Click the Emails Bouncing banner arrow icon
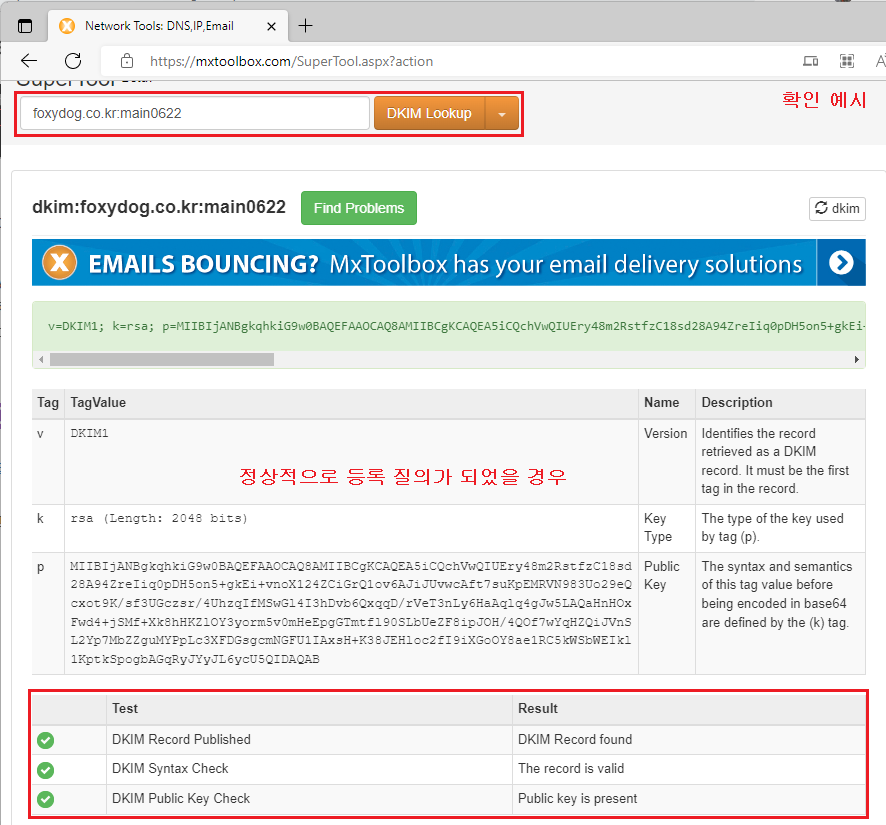Screen dimensions: 886x825 tap(841, 262)
